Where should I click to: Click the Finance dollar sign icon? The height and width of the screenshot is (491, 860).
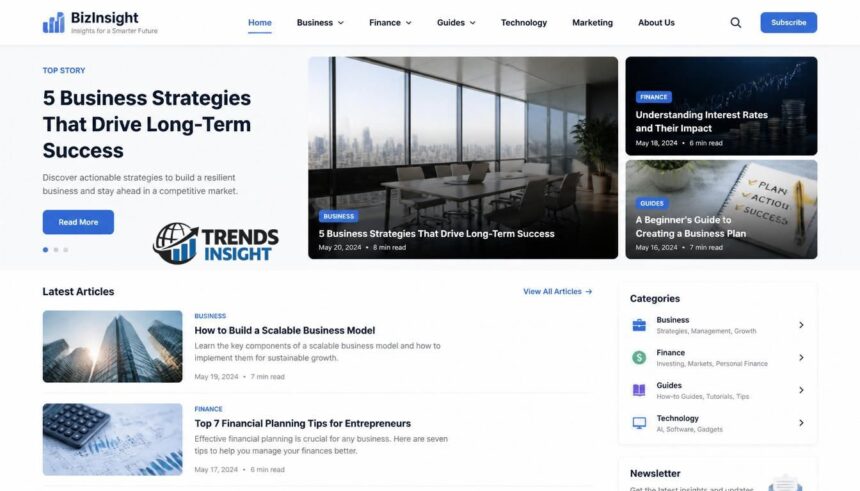(639, 358)
